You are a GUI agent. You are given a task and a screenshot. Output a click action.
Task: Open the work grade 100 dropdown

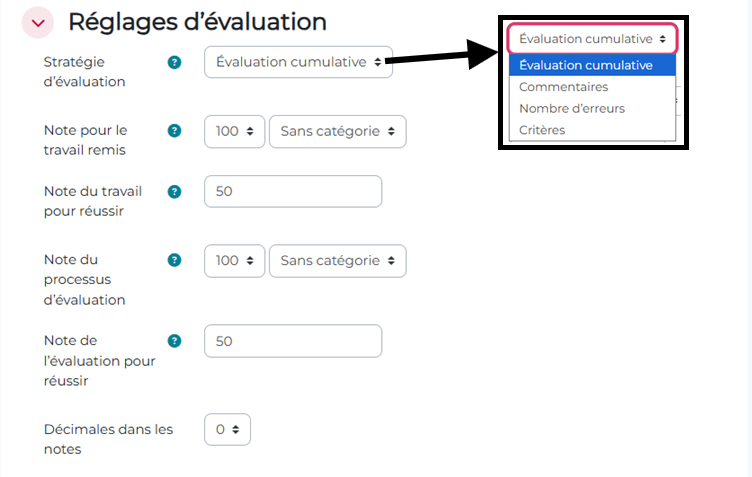[234, 131]
